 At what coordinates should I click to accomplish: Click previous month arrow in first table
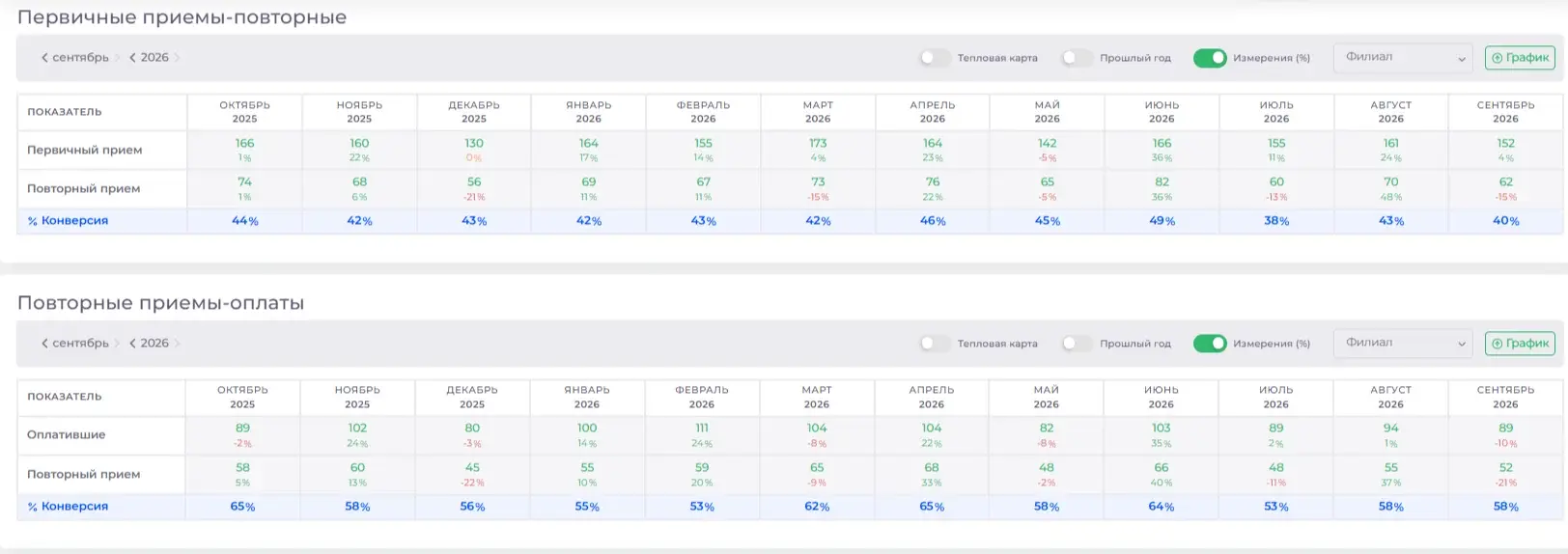pyautogui.click(x=44, y=58)
